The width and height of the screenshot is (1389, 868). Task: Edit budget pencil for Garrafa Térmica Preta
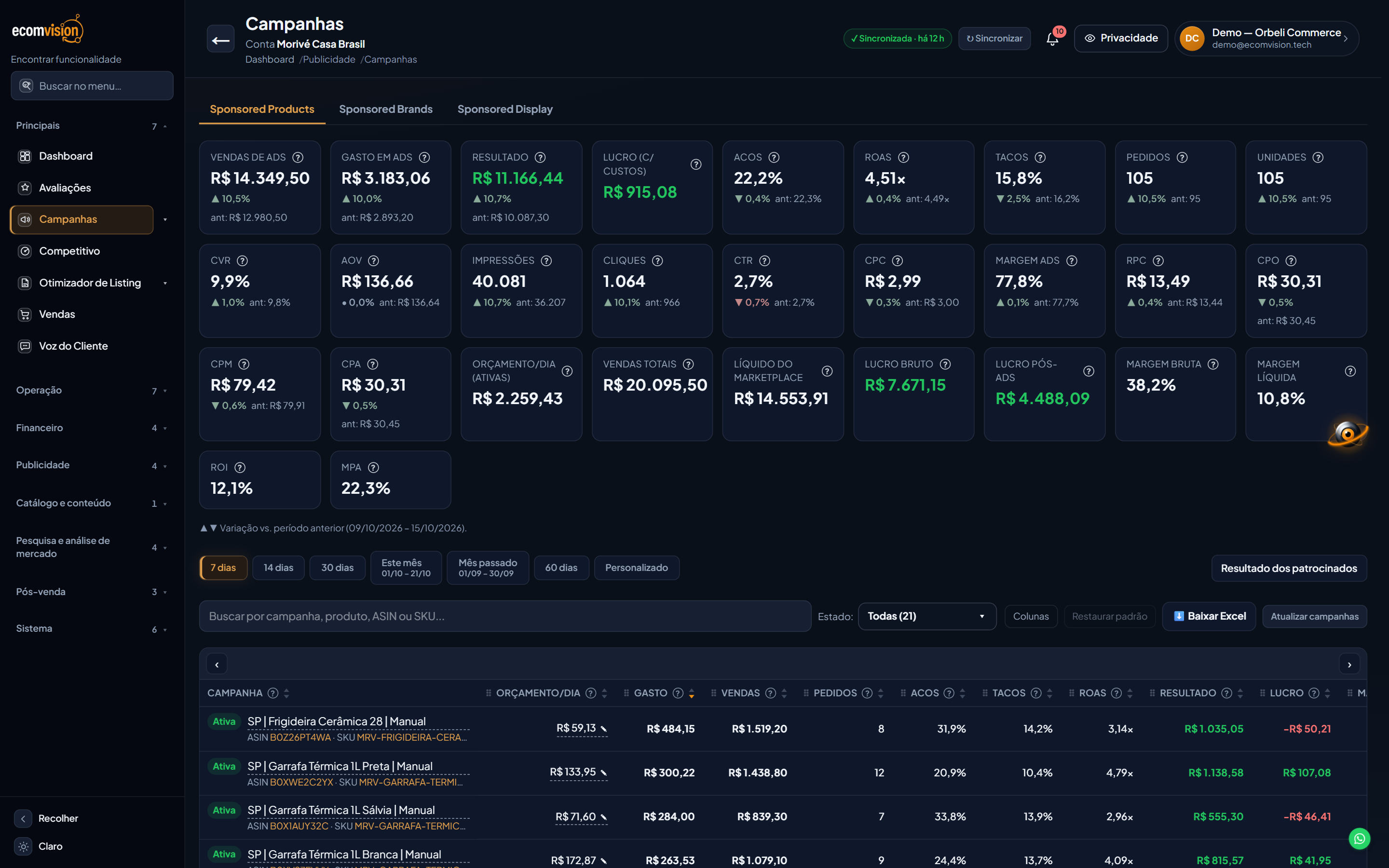604,773
